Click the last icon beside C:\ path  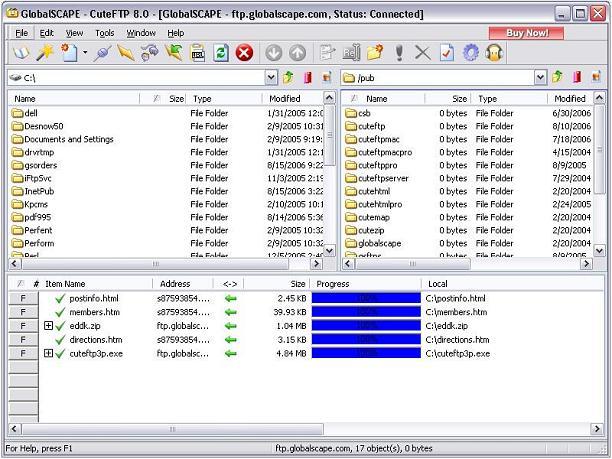coord(327,77)
